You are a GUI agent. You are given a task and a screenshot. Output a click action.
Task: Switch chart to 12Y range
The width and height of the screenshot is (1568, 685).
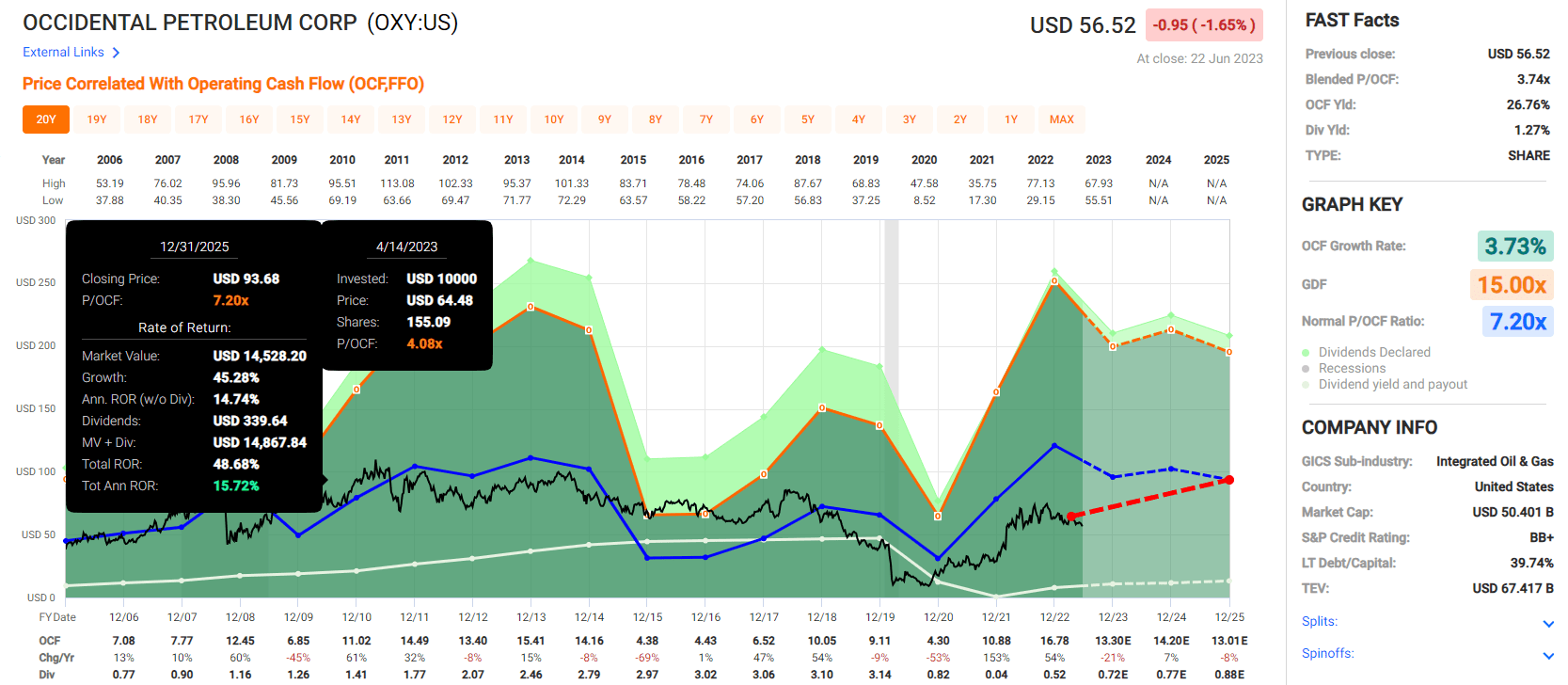(x=452, y=119)
